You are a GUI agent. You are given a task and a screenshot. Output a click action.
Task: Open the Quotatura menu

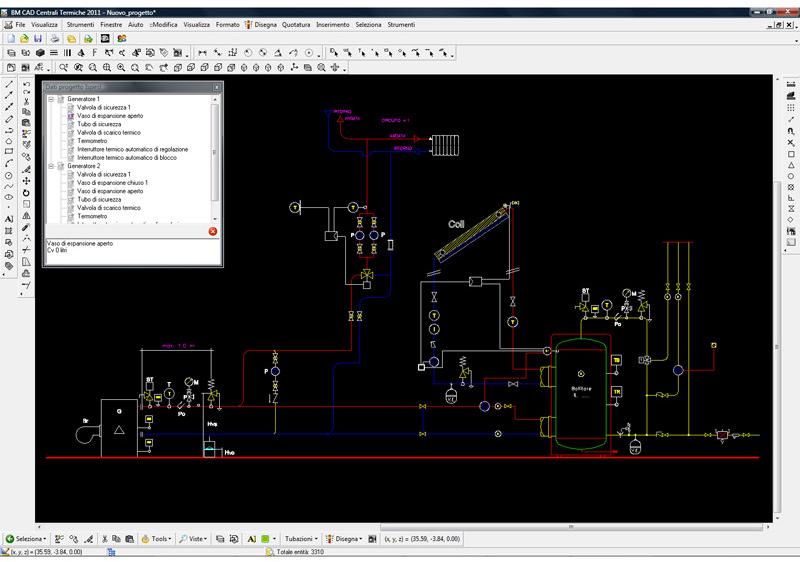tap(296, 22)
